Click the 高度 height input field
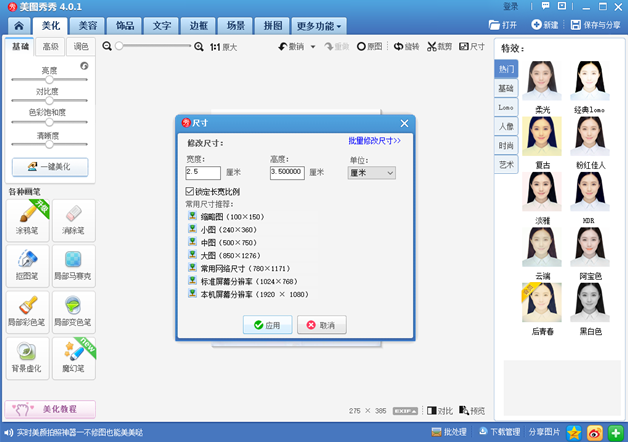 click(x=287, y=173)
